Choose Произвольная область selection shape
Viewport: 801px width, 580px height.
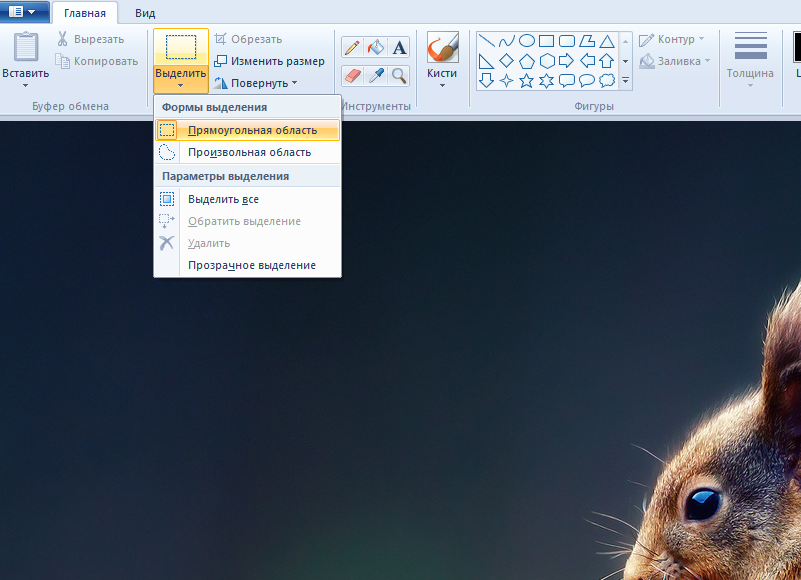pyautogui.click(x=249, y=152)
